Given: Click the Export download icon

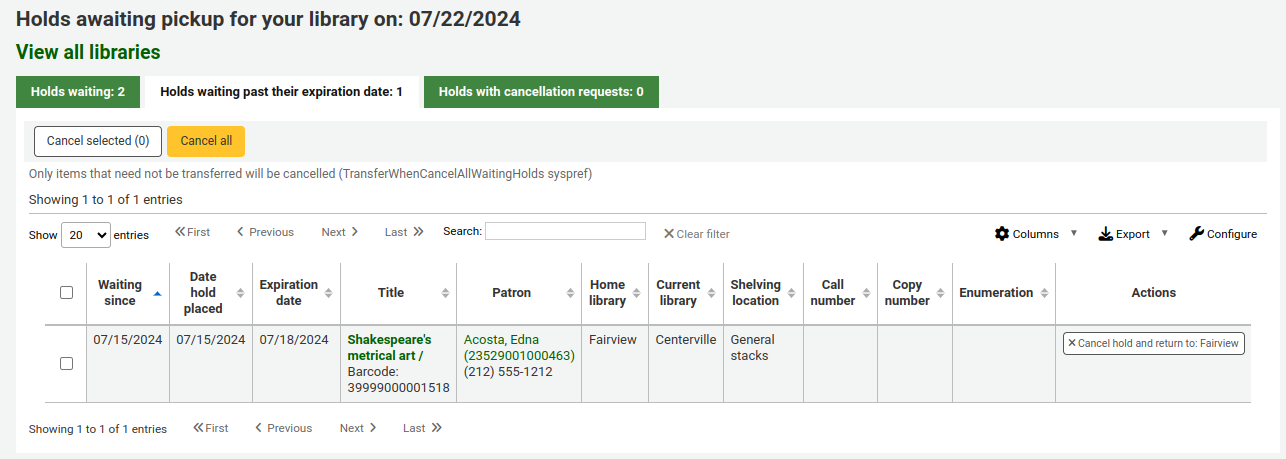Looking at the screenshot, I should coord(1105,234).
